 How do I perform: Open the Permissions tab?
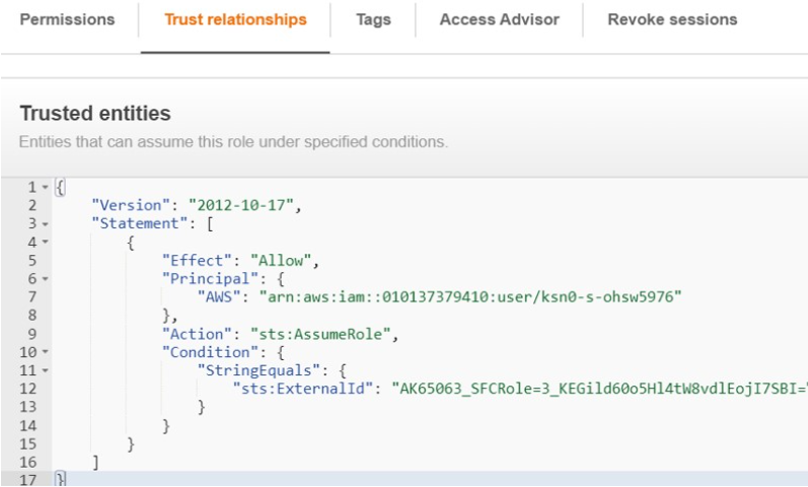coord(67,20)
